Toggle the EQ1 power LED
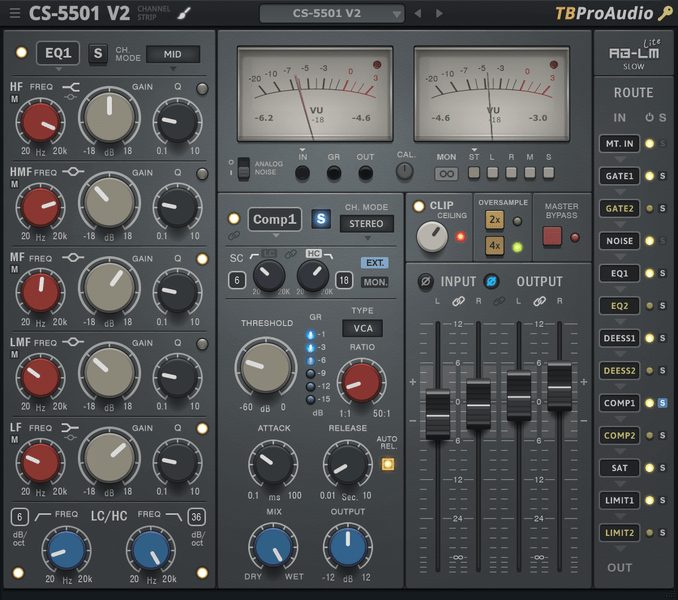The height and width of the screenshot is (600, 678). click(x=21, y=53)
